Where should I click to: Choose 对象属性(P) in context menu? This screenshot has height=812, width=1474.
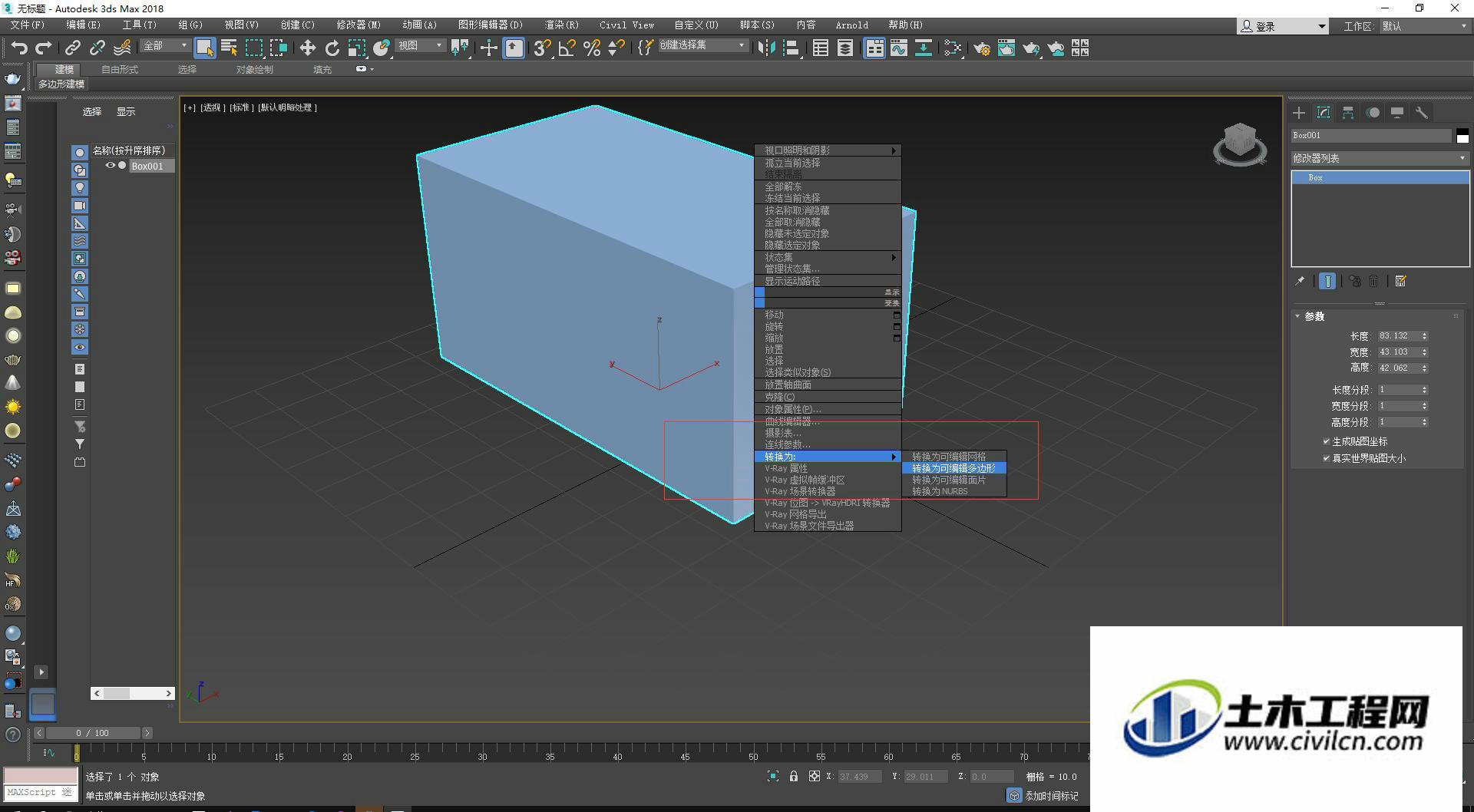[828, 409]
